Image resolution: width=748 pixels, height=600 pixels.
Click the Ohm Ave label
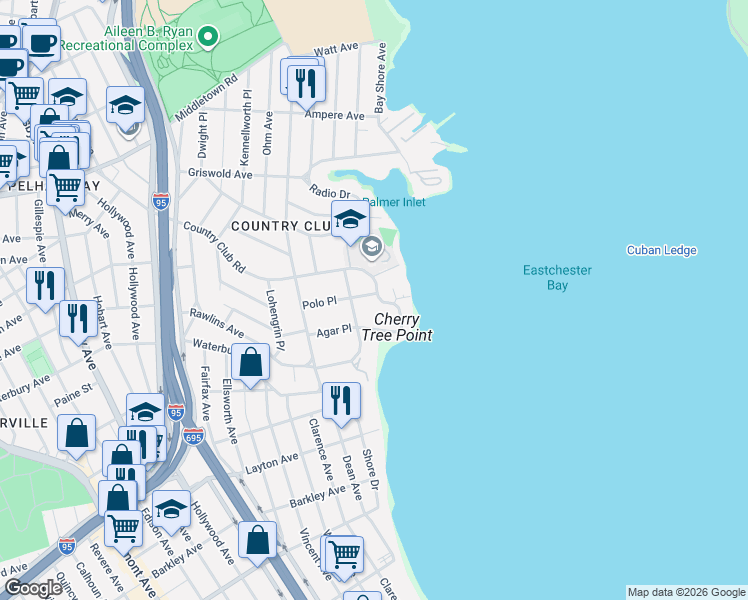click(x=268, y=133)
